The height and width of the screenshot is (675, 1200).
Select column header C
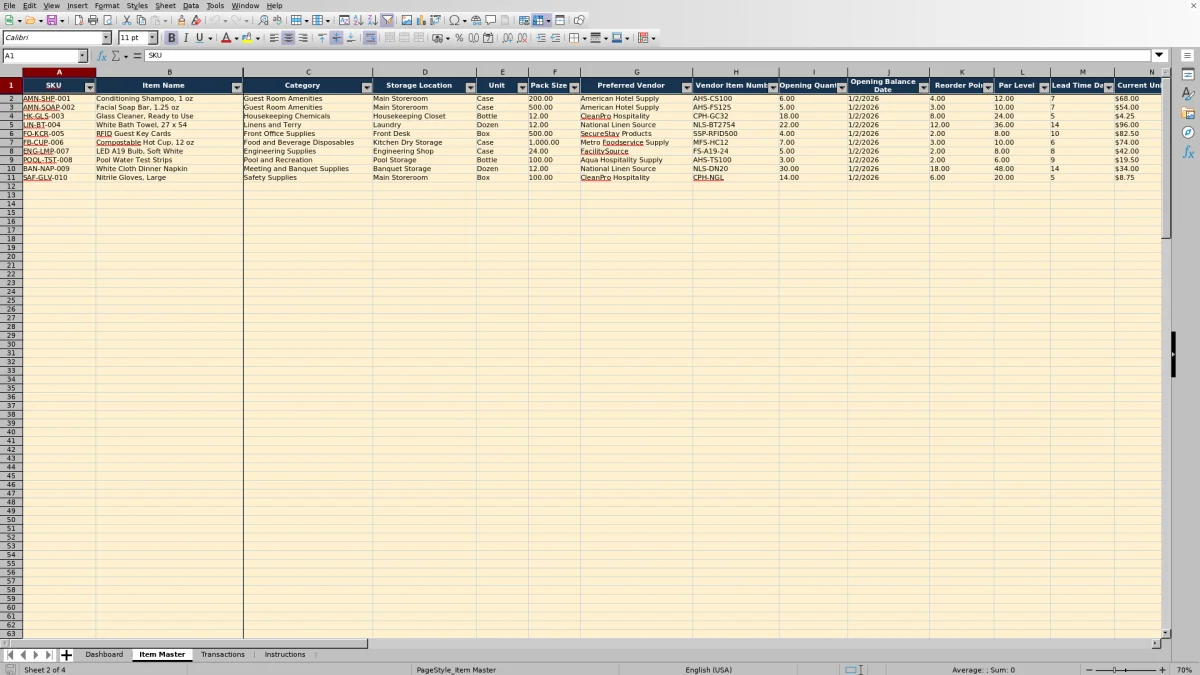tap(308, 72)
